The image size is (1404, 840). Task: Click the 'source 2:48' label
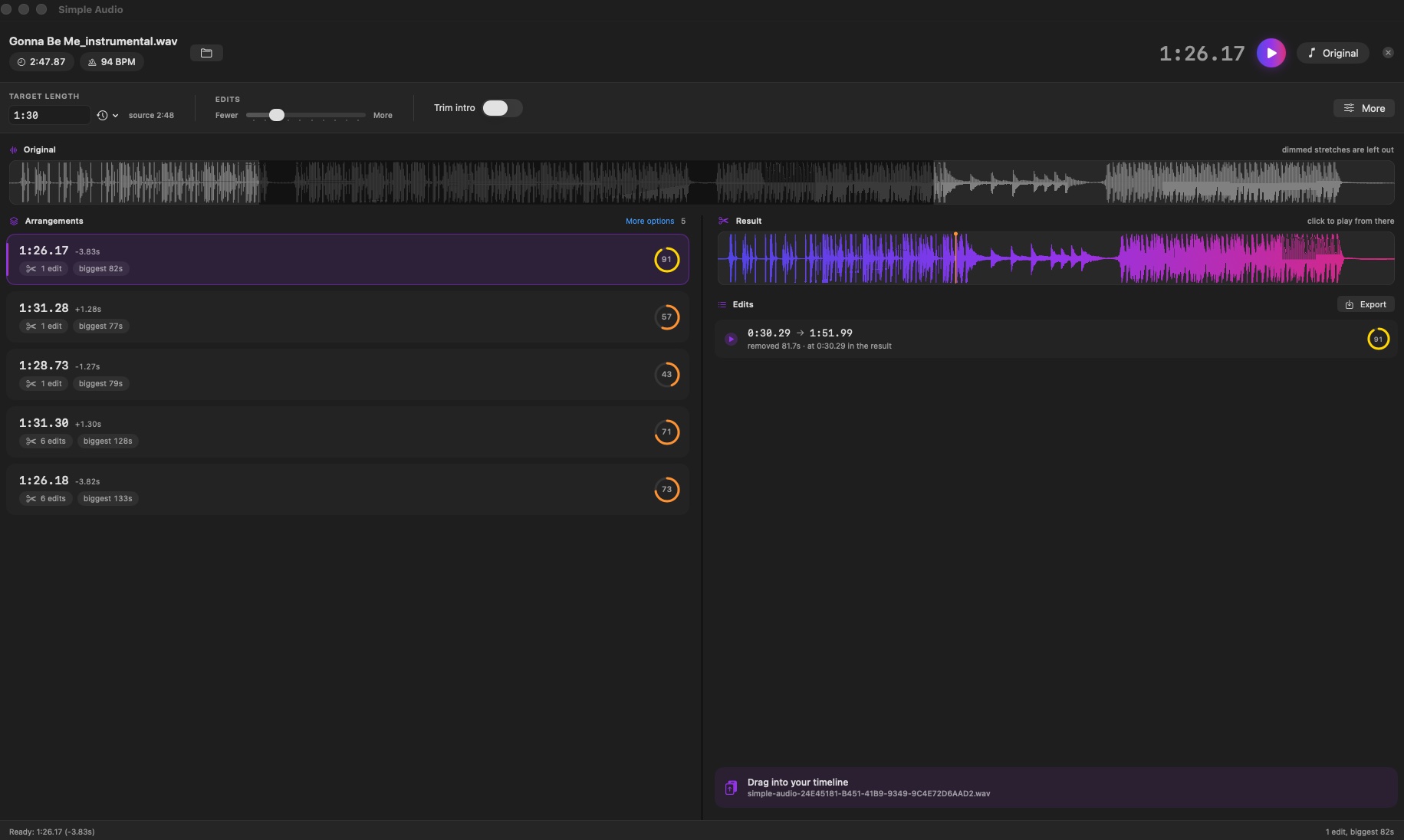click(151, 115)
